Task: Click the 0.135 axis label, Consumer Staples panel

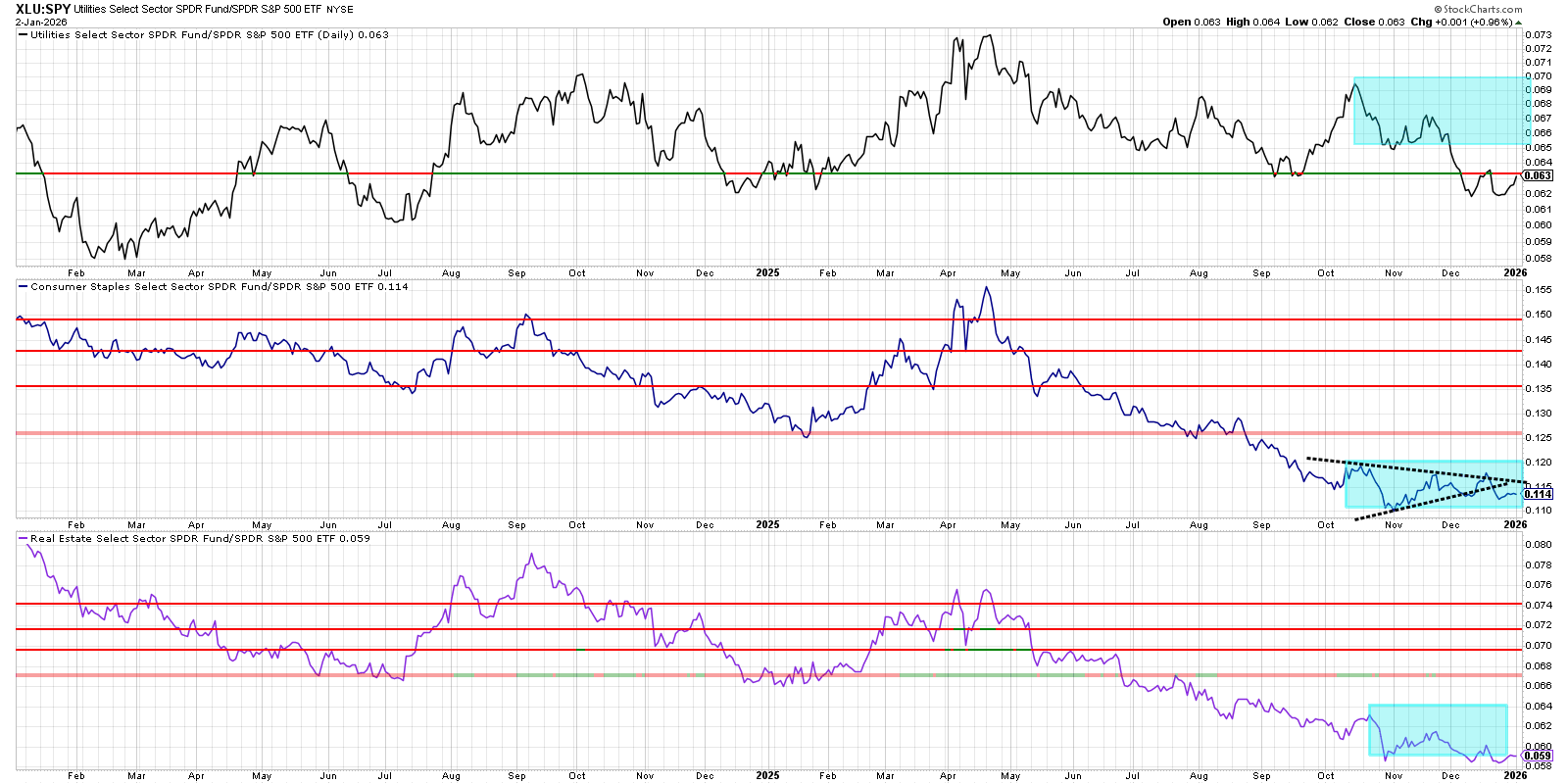Action: [x=1539, y=388]
